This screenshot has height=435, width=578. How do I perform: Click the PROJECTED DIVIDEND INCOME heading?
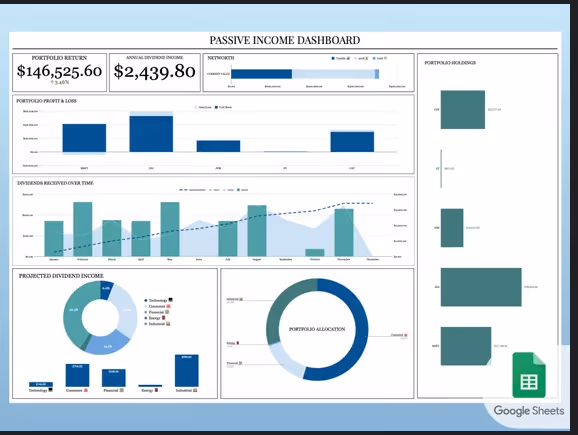click(x=61, y=276)
